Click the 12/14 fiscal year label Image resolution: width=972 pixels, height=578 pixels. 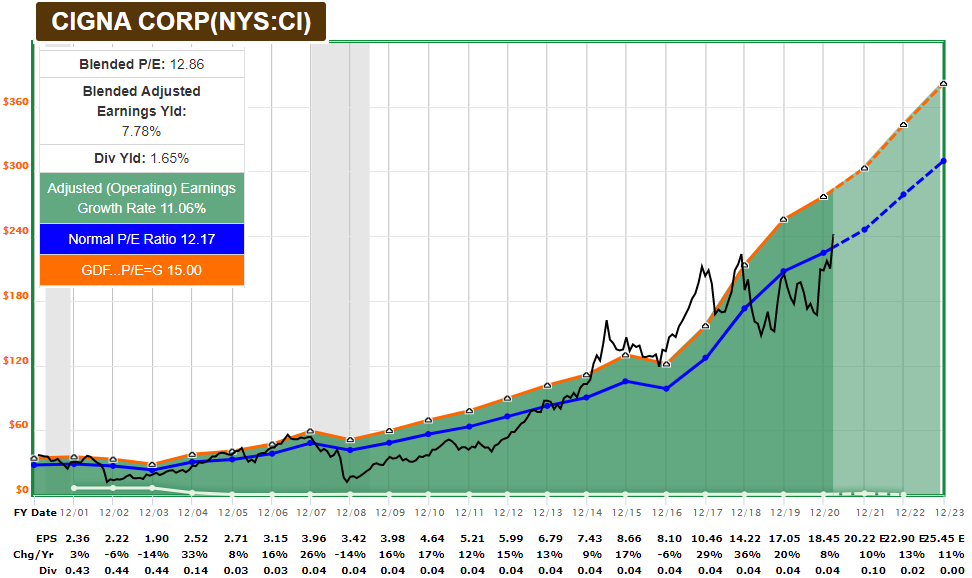tap(587, 512)
